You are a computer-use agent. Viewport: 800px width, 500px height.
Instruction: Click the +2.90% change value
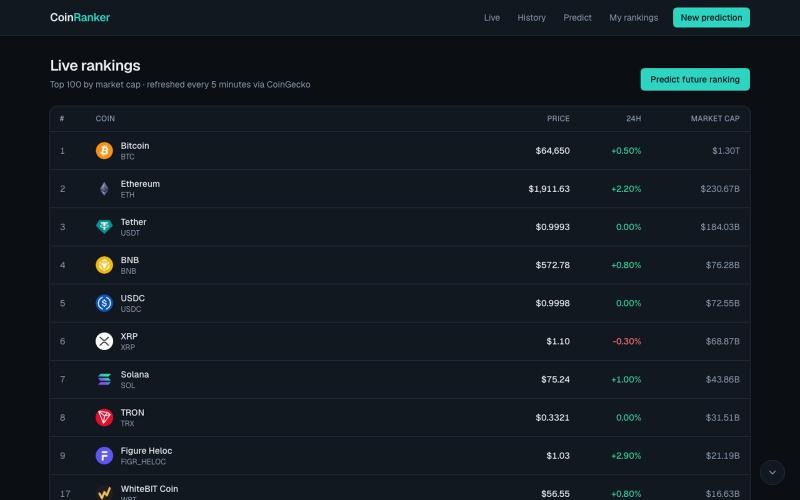pyautogui.click(x=626, y=456)
